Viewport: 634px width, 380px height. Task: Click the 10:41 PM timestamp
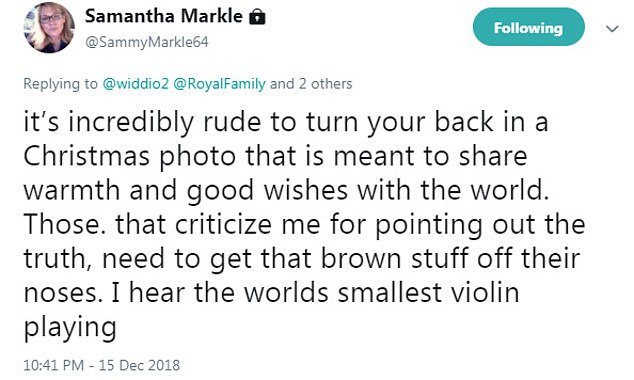tap(54, 365)
